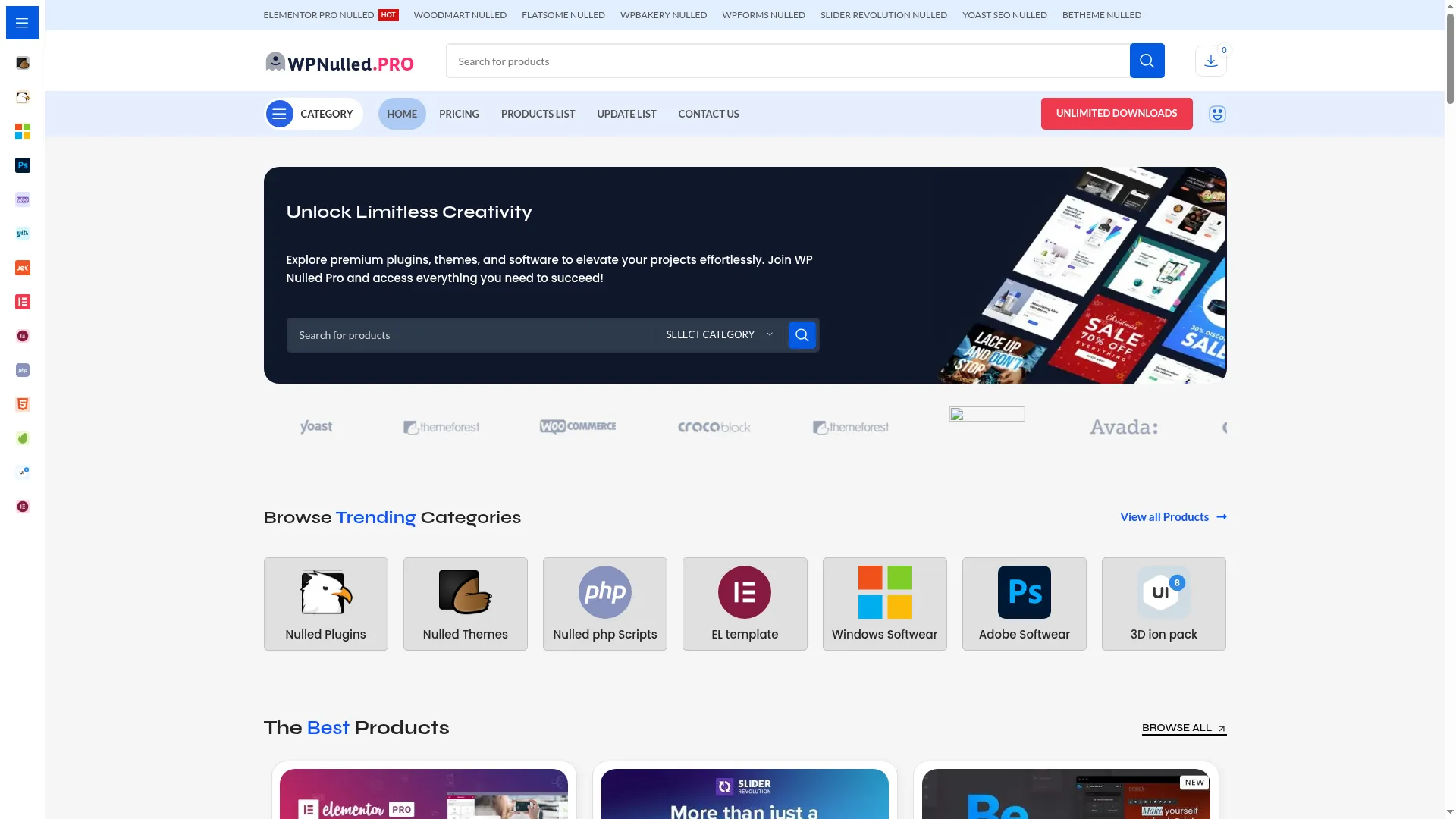1456x819 pixels.
Task: Click the UNLIMITED DOWNLOADS button
Action: click(x=1116, y=114)
